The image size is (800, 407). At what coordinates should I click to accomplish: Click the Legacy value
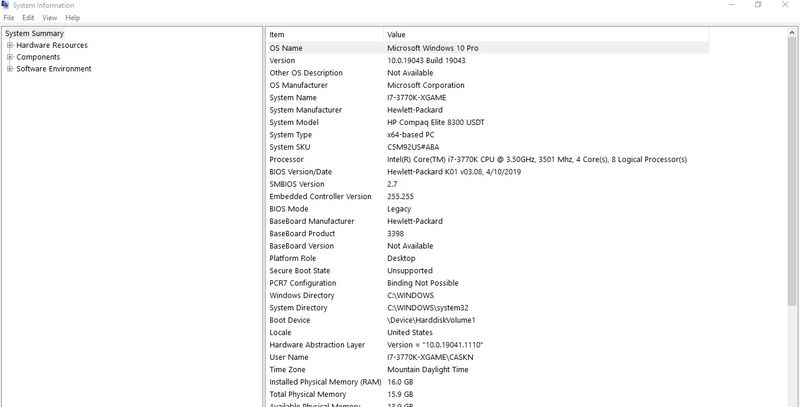(x=399, y=209)
